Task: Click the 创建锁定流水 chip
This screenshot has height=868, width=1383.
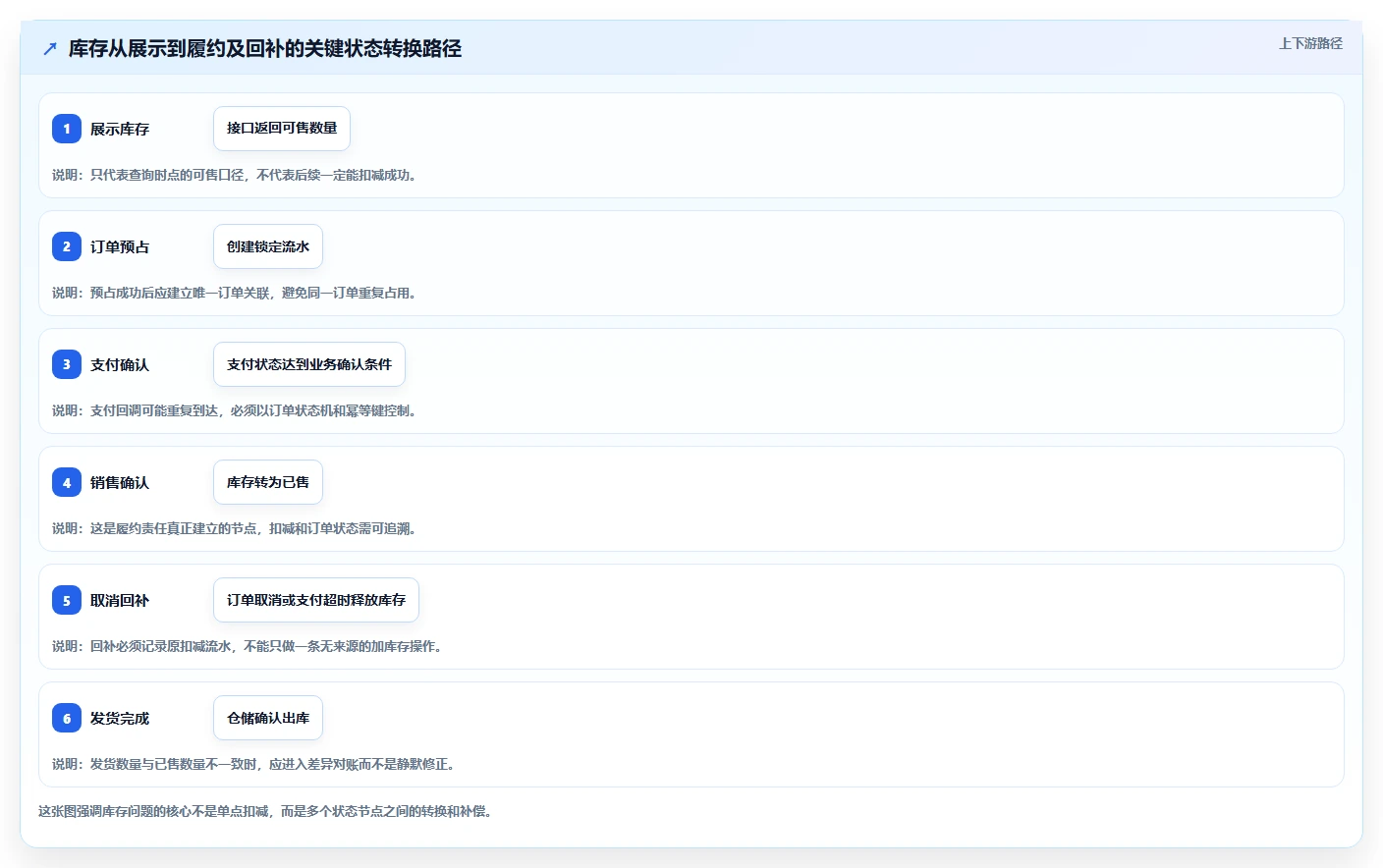Action: tap(268, 246)
